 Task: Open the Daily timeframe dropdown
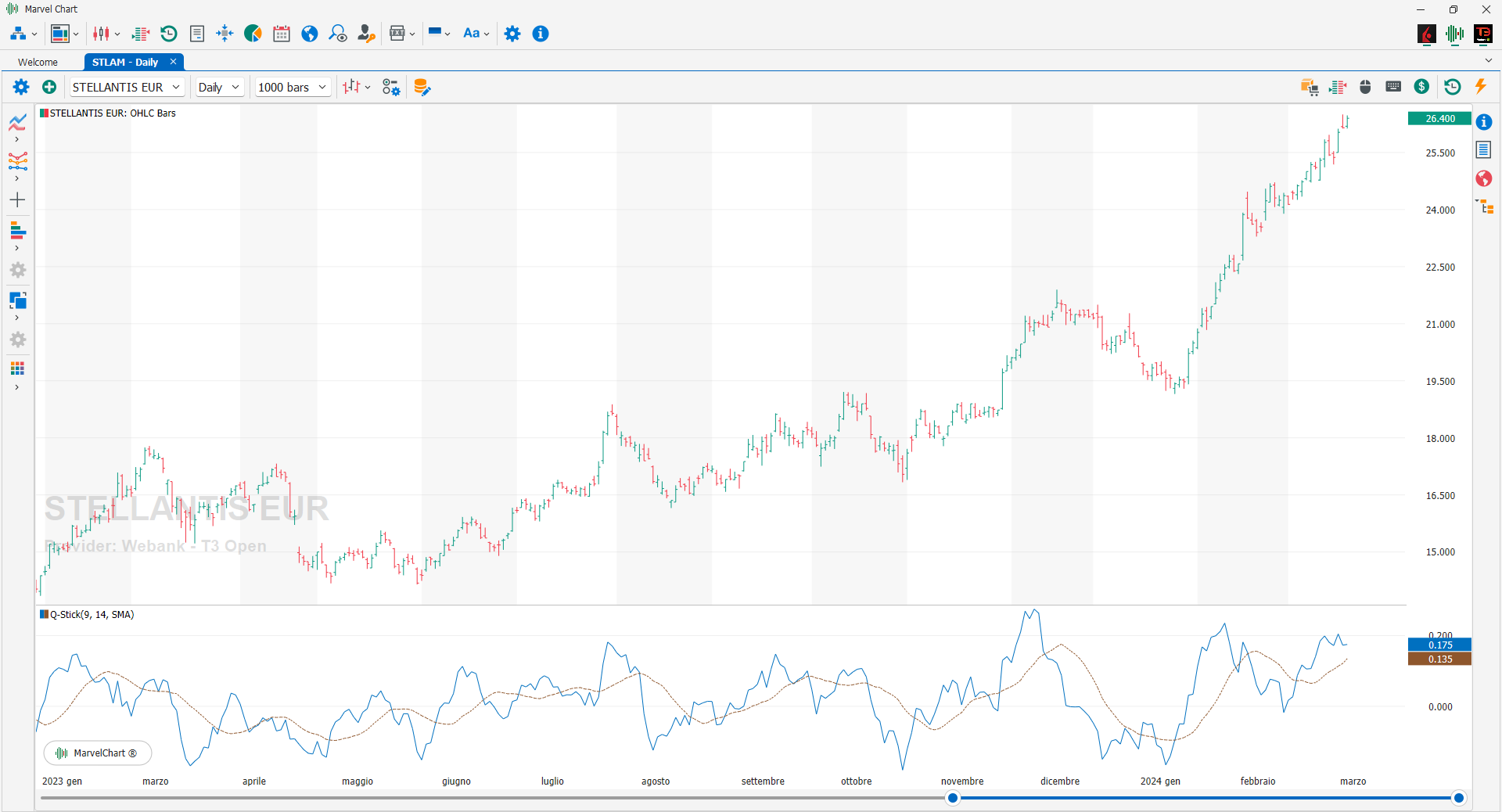[x=219, y=87]
